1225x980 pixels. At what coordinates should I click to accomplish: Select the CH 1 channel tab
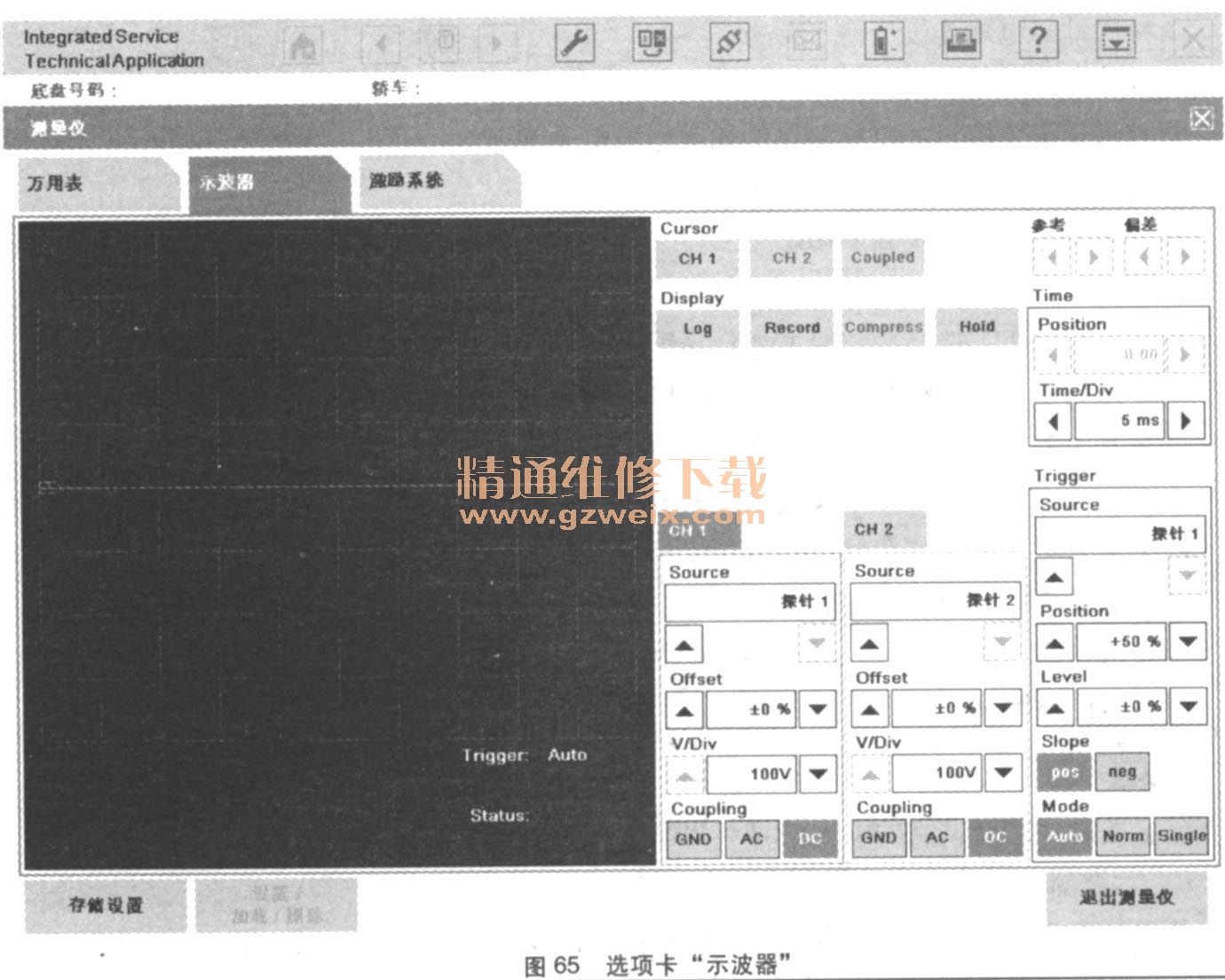[698, 531]
